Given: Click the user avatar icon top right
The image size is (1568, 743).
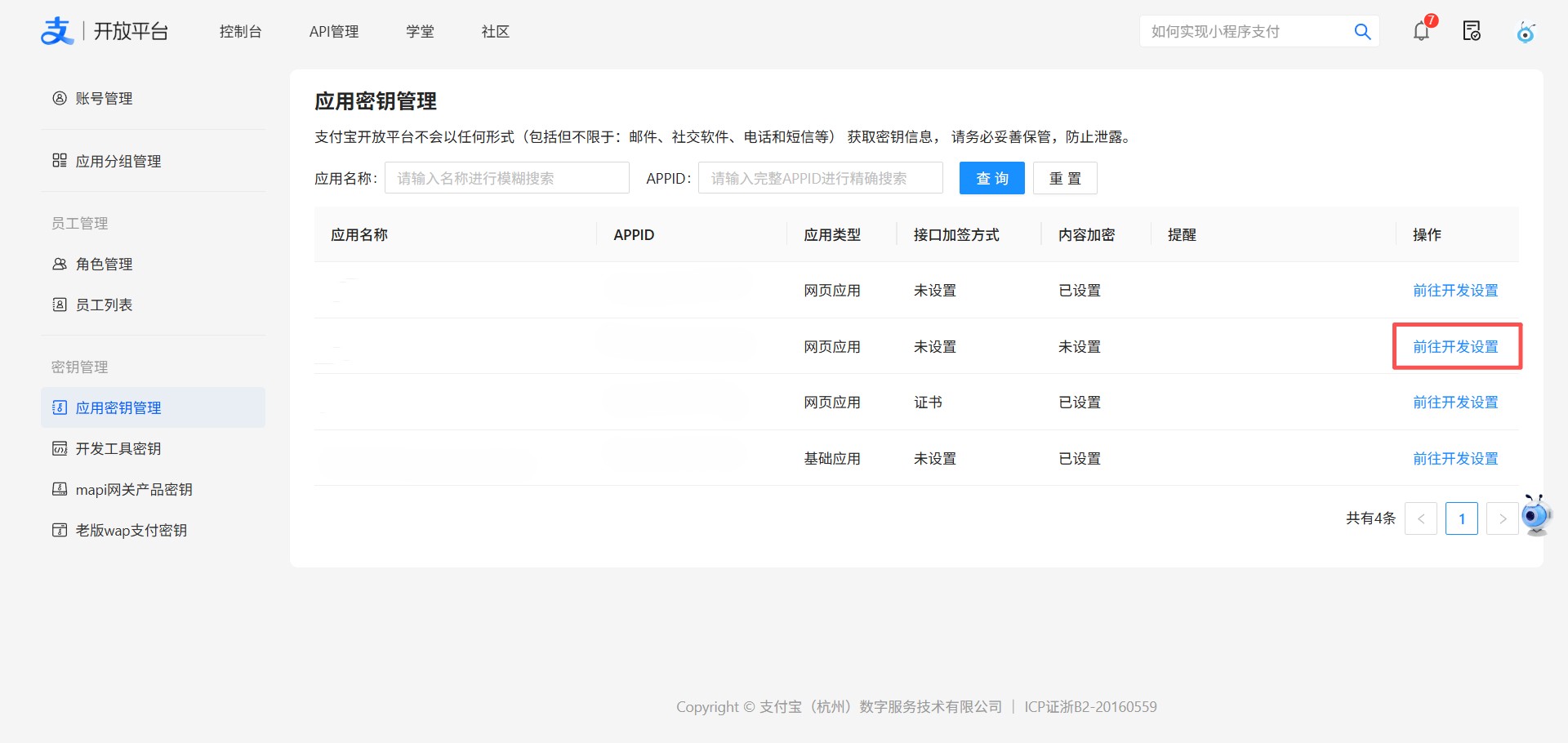Looking at the screenshot, I should point(1526,32).
